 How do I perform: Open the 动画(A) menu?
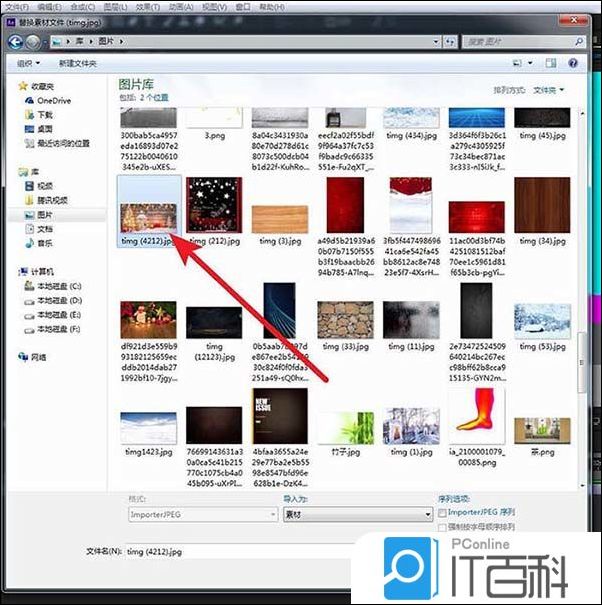coord(181,7)
